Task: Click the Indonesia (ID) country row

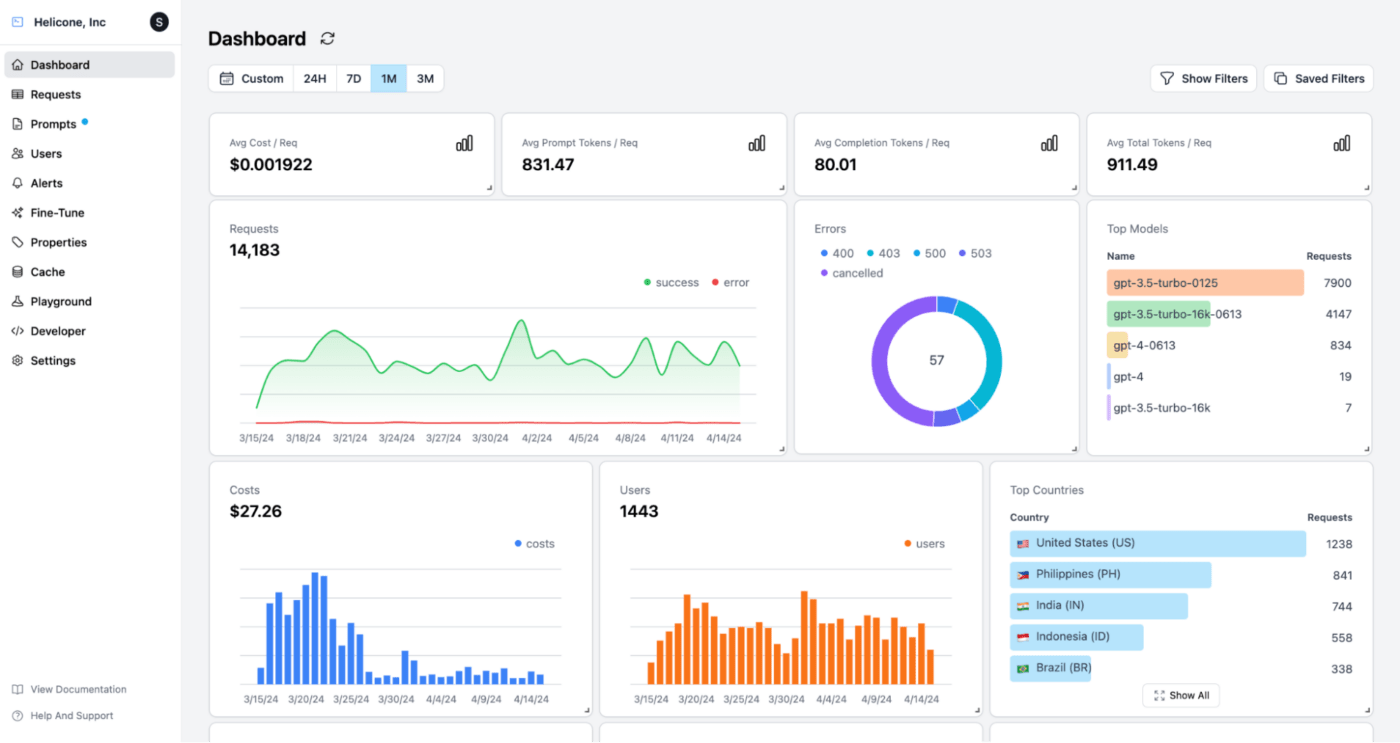Action: pyautogui.click(x=1180, y=637)
